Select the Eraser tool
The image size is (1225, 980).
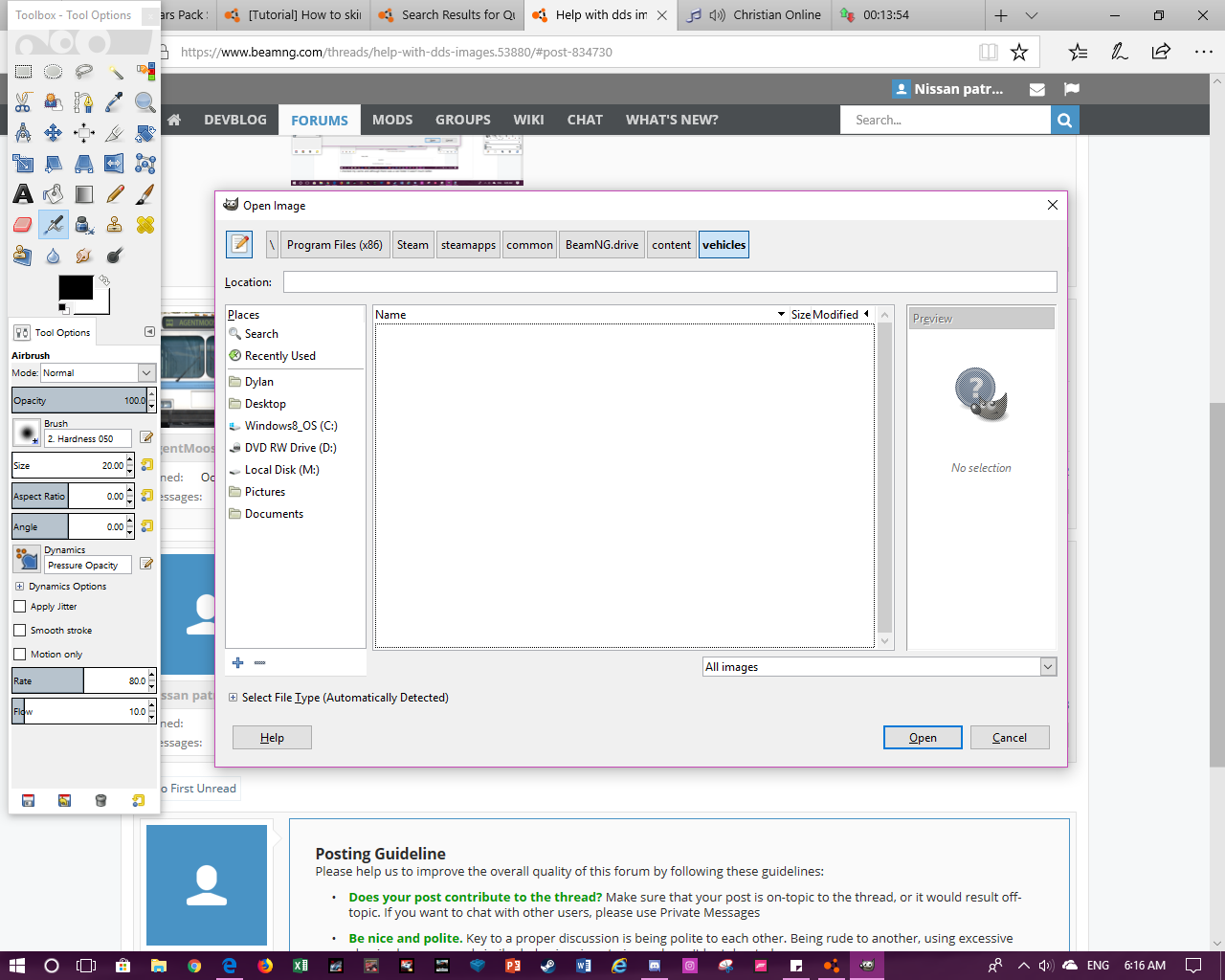pos(23,225)
